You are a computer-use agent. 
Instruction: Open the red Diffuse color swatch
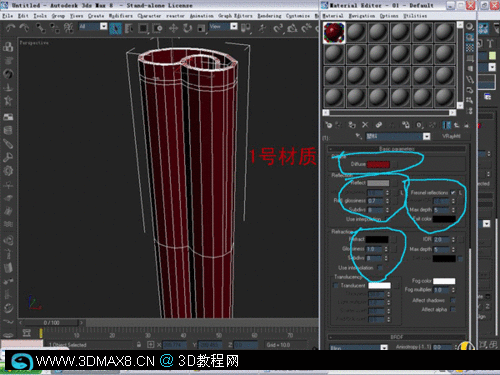click(378, 164)
